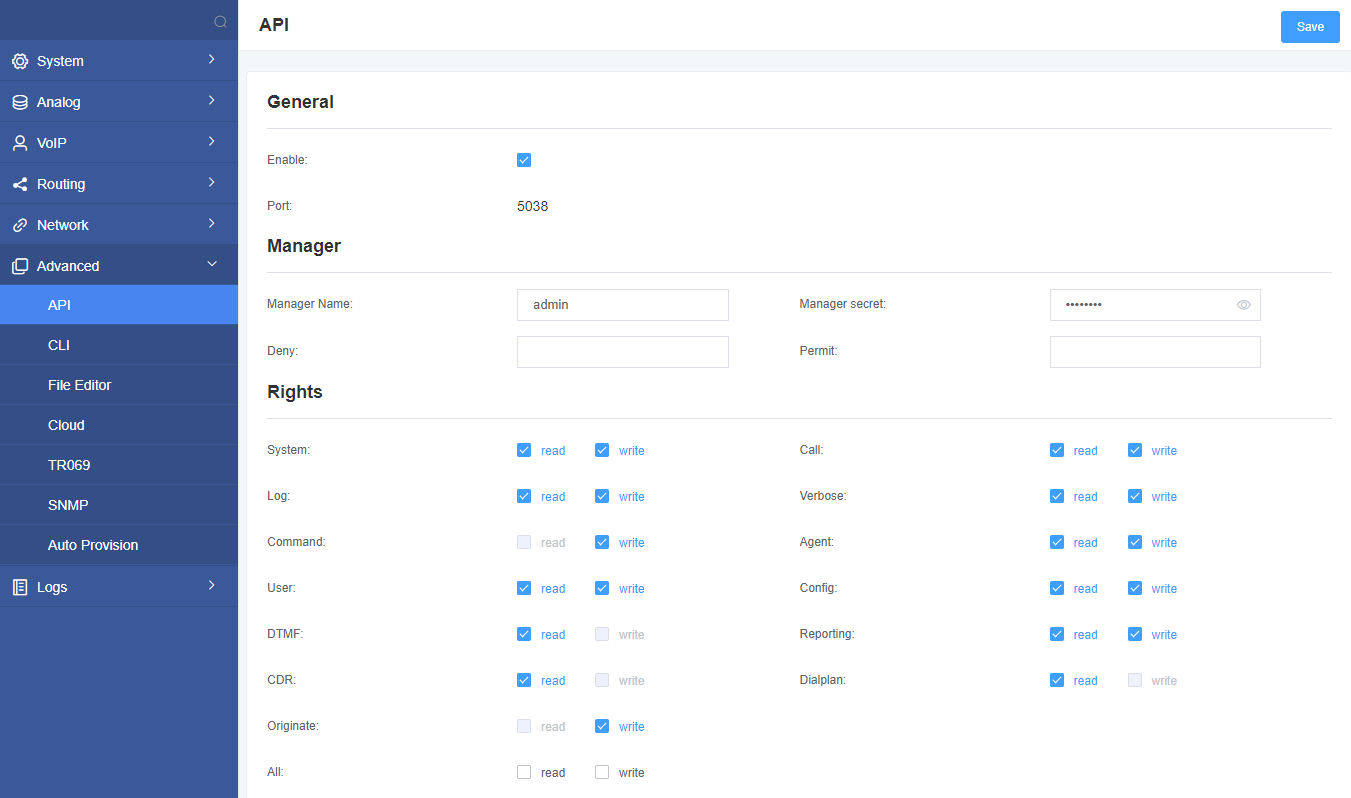Viewport: 1351px width, 798px height.
Task: Check the All read checkbox
Action: pyautogui.click(x=524, y=772)
